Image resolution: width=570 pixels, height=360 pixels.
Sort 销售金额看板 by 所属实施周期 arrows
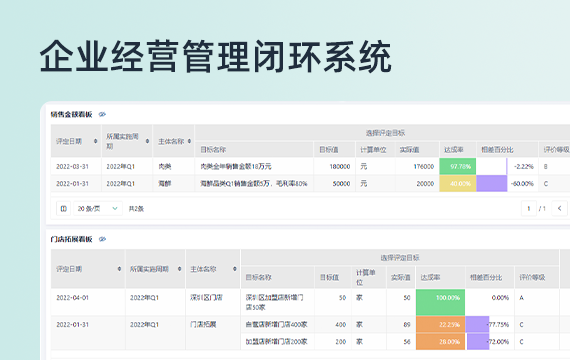coord(147,141)
